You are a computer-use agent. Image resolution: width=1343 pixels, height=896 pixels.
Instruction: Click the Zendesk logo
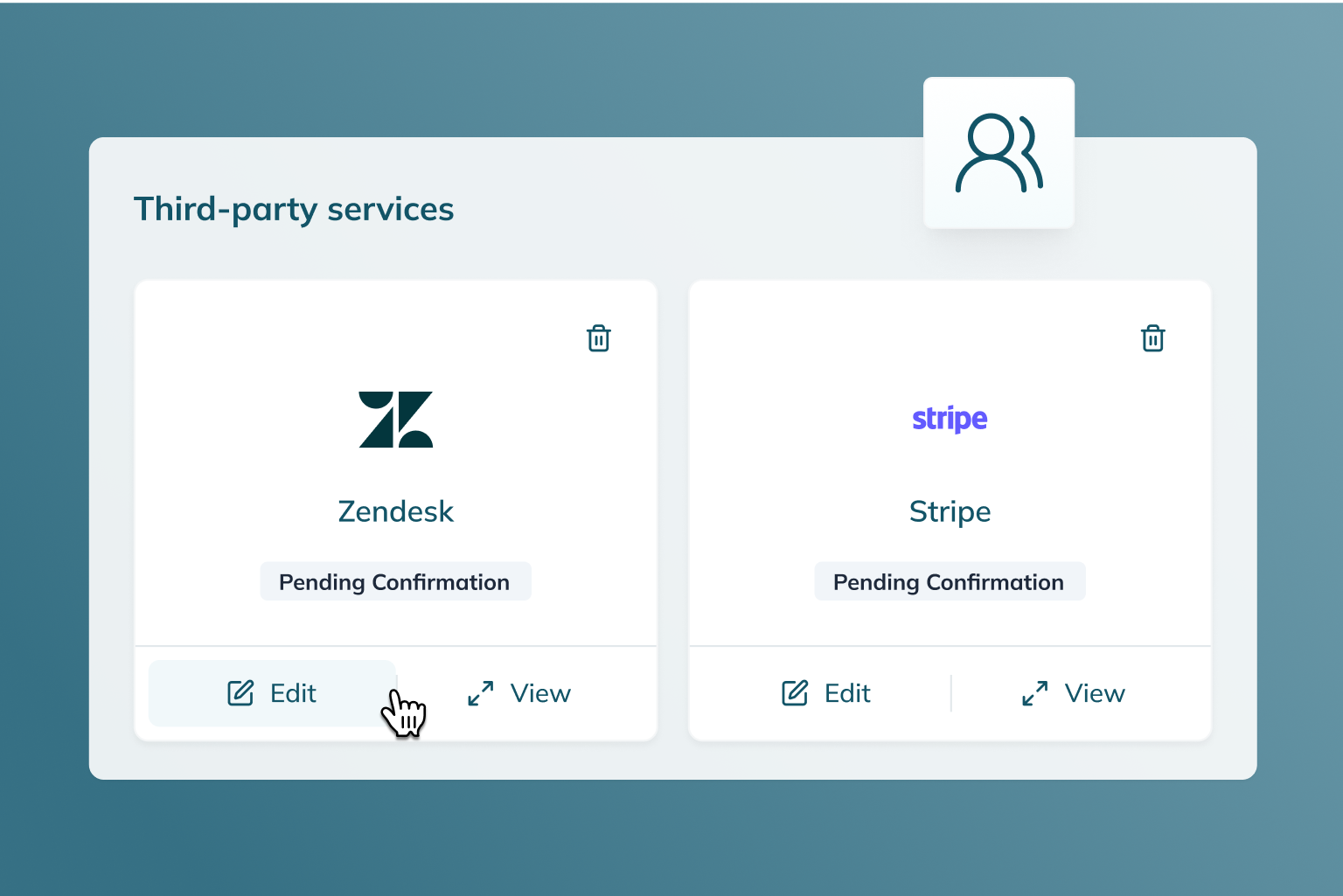pyautogui.click(x=396, y=420)
